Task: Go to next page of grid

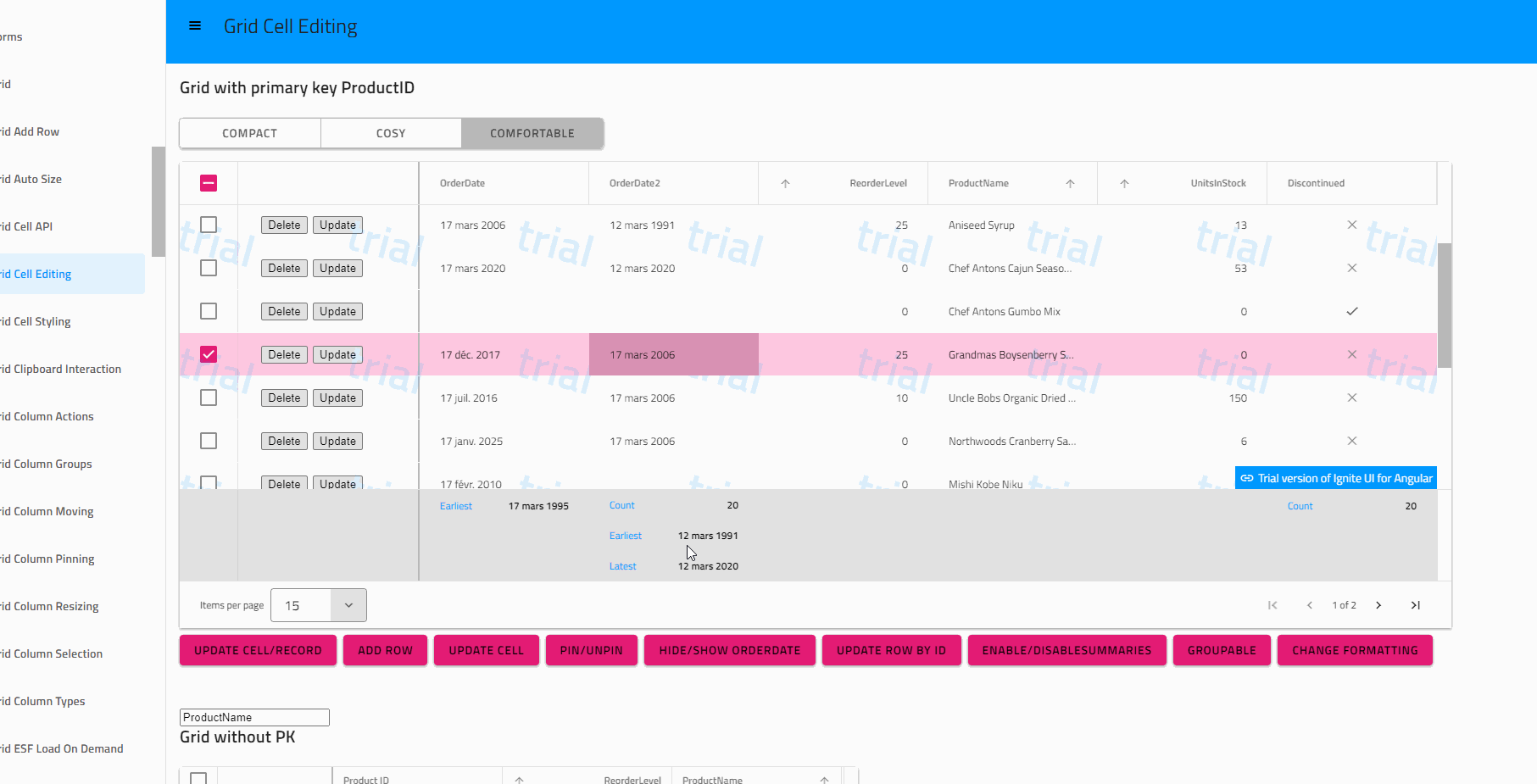Action: (1378, 605)
